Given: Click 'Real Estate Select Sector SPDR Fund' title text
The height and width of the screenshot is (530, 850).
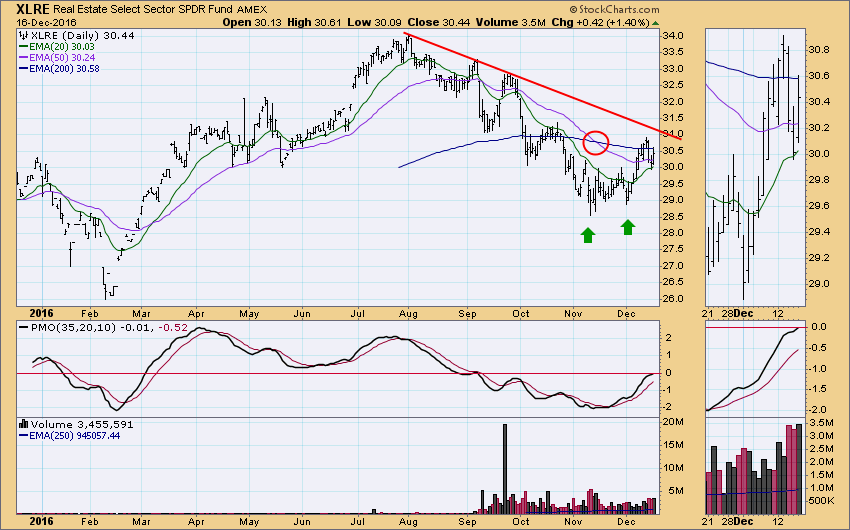Looking at the screenshot, I should click(144, 10).
